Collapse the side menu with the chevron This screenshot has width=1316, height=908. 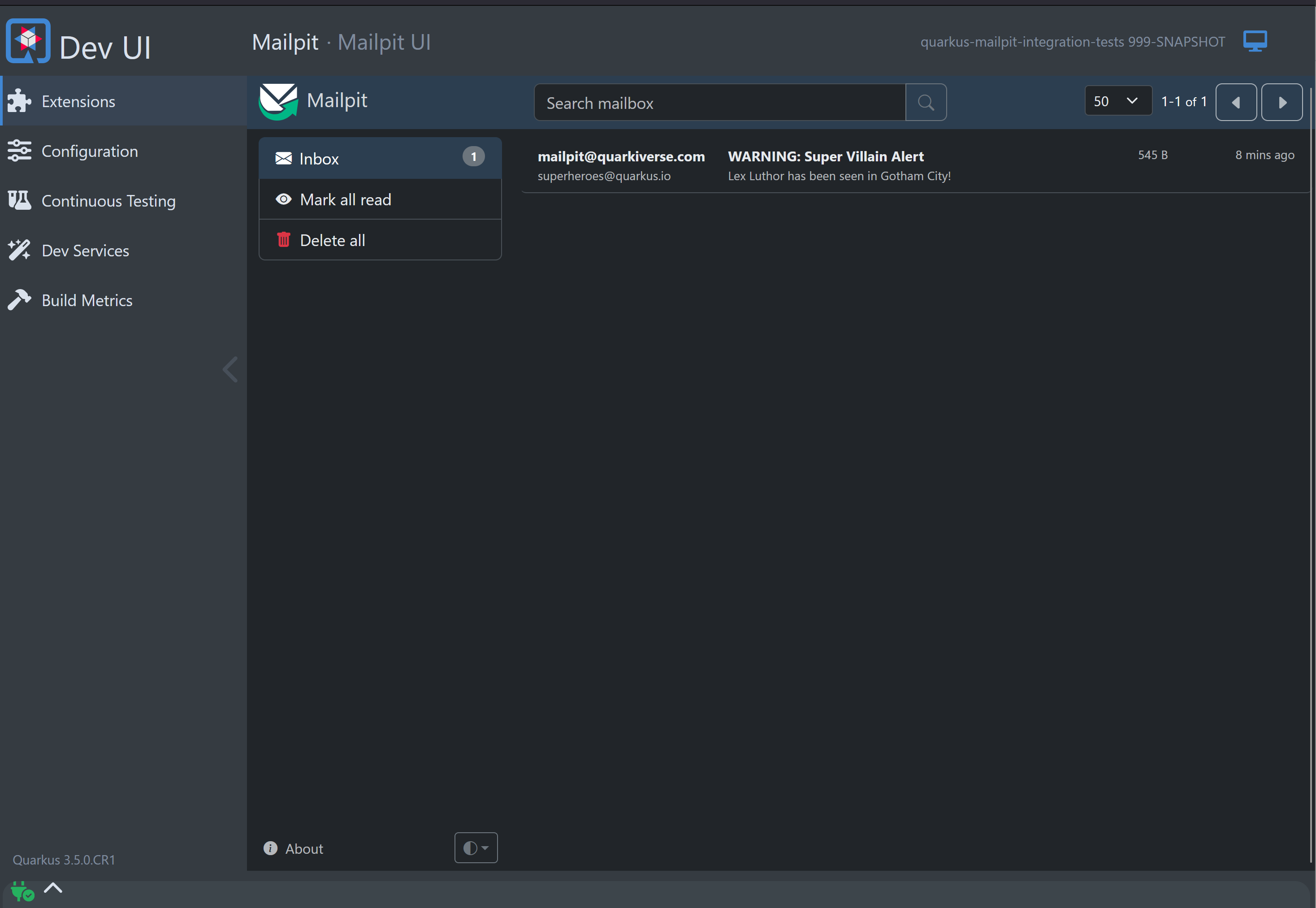click(x=230, y=370)
